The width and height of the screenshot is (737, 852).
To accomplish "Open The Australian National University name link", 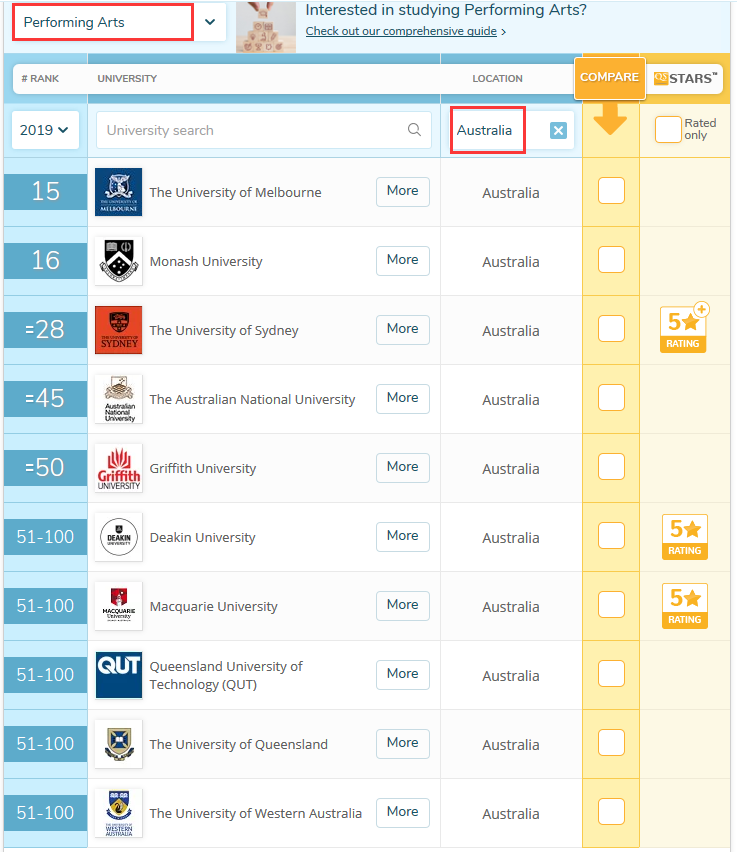I will [x=252, y=399].
